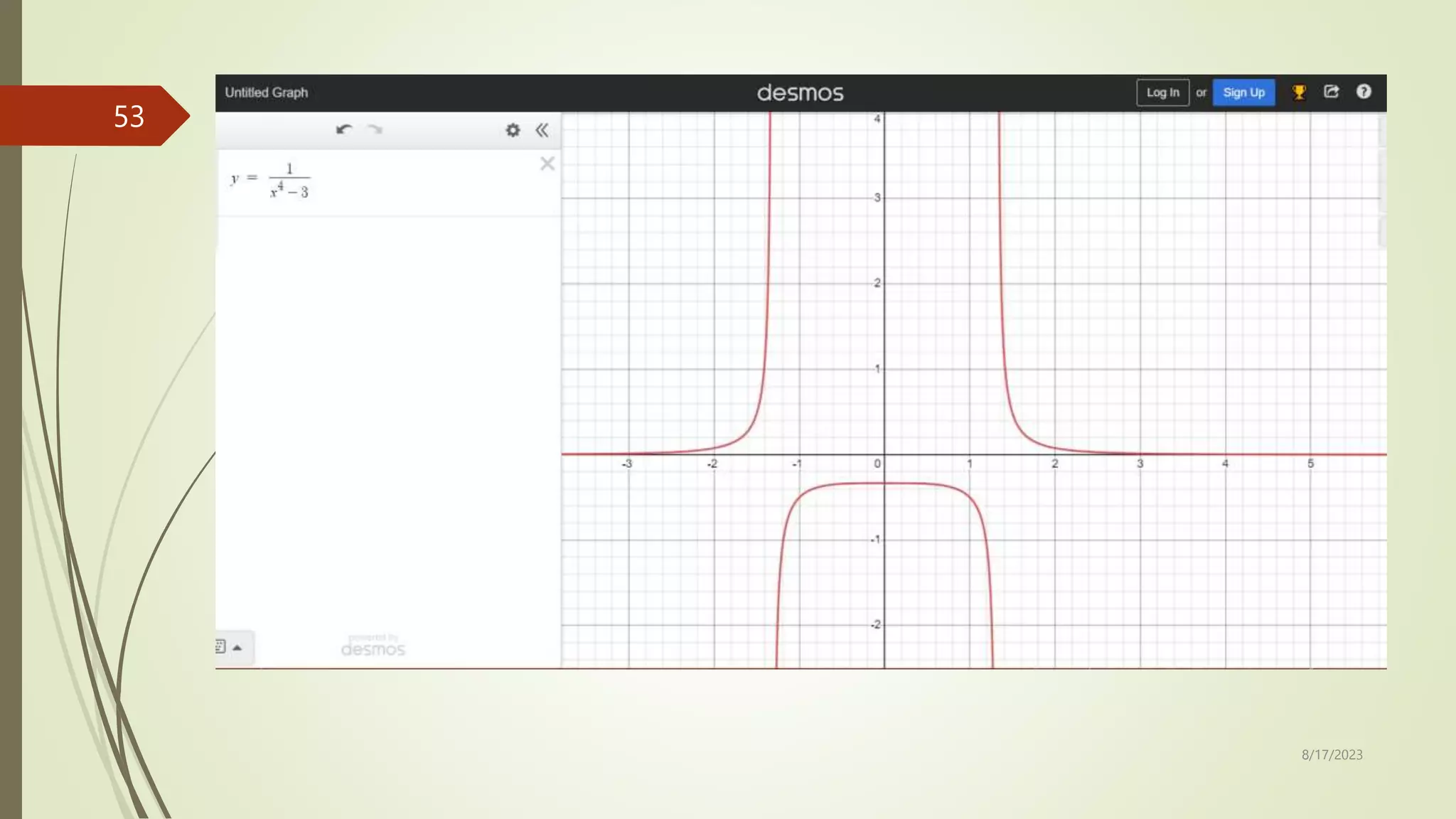Open the help question mark icon
Screen dimensions: 1456x819
[x=1364, y=92]
